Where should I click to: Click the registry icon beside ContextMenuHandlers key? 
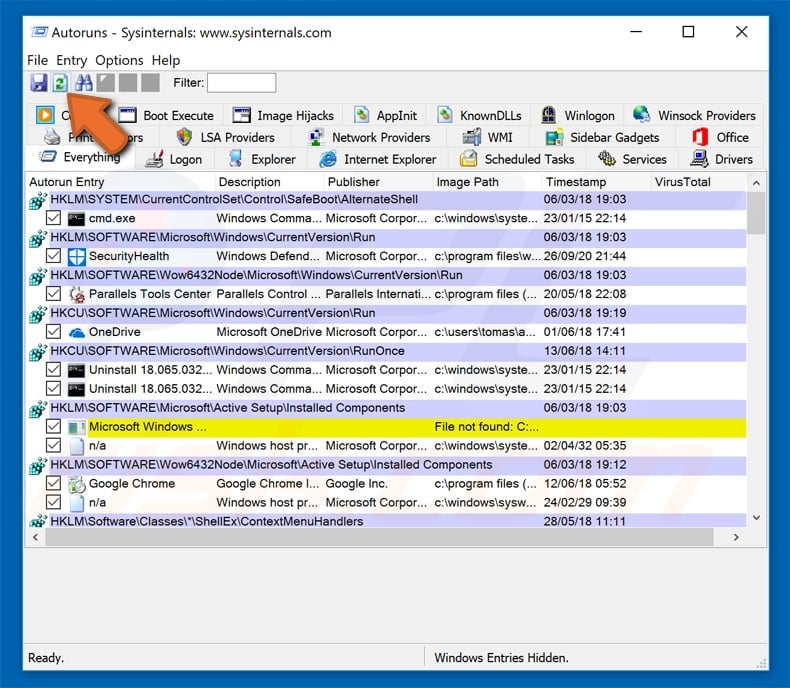click(38, 521)
